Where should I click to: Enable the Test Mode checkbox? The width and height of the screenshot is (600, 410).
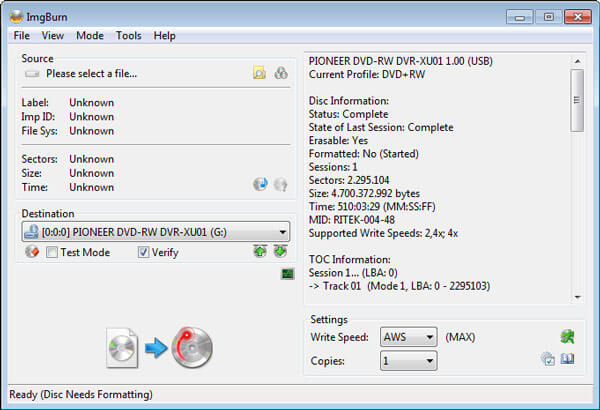pyautogui.click(x=53, y=253)
